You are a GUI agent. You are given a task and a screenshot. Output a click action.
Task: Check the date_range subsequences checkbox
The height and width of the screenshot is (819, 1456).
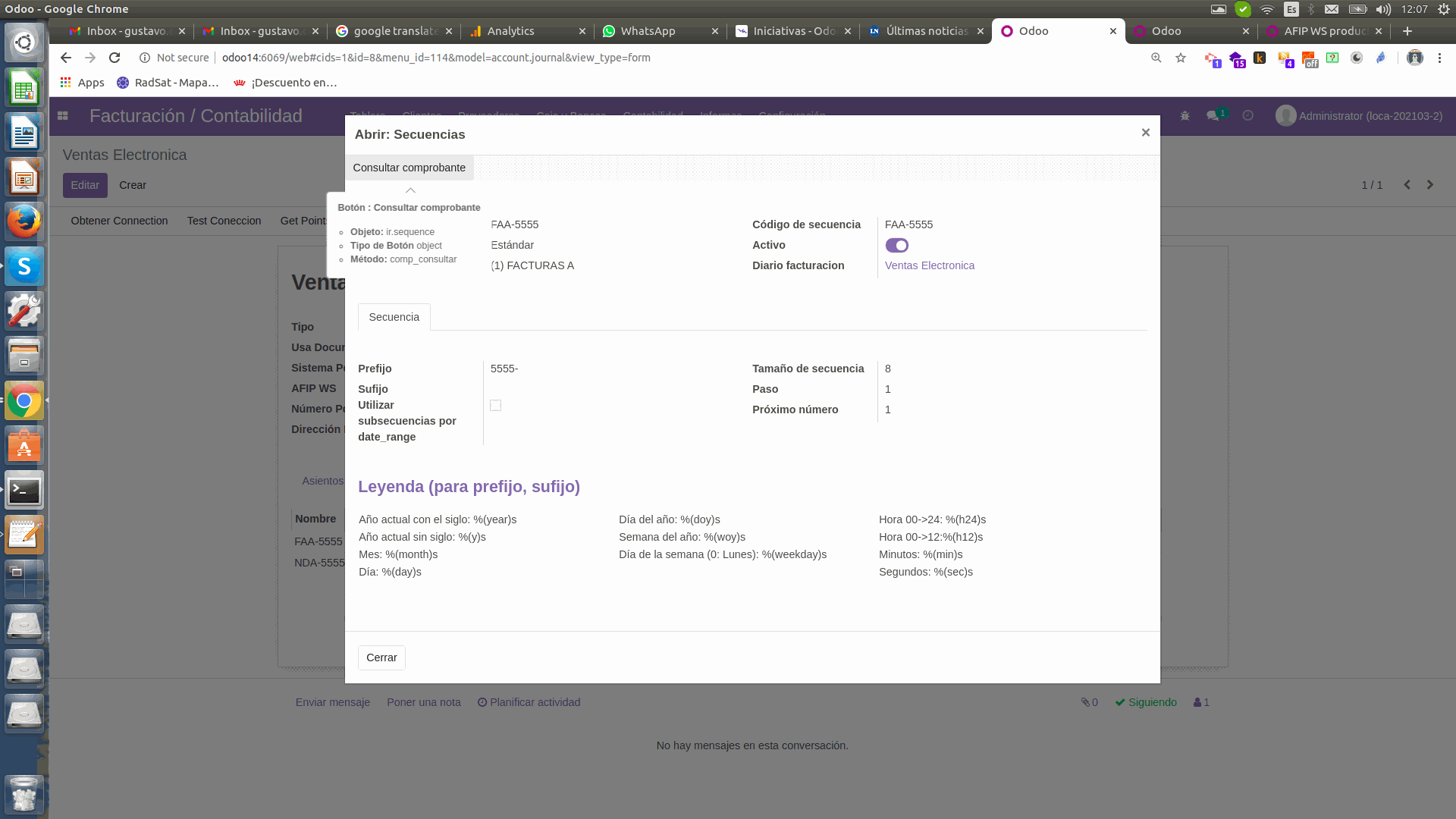pos(495,405)
